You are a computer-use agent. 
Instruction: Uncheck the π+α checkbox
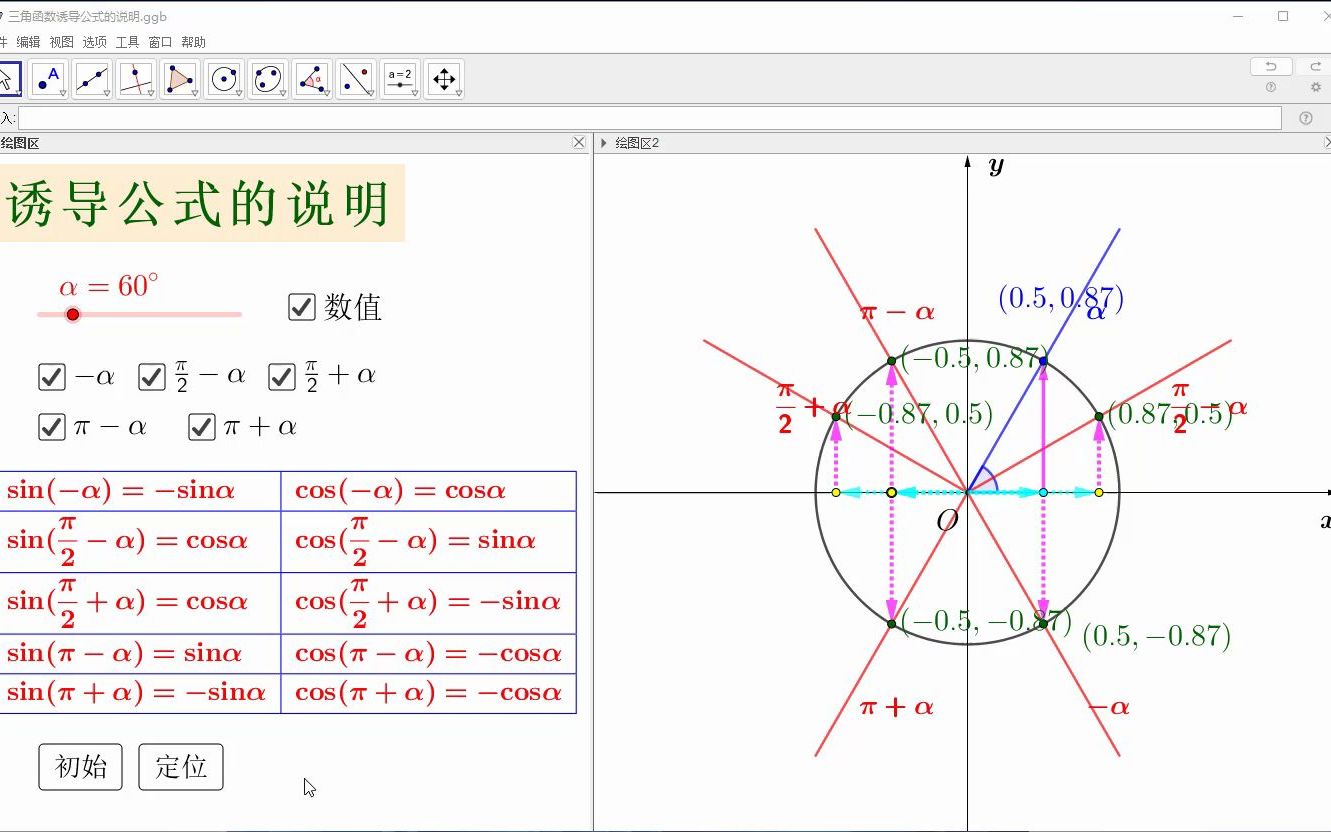(x=201, y=426)
